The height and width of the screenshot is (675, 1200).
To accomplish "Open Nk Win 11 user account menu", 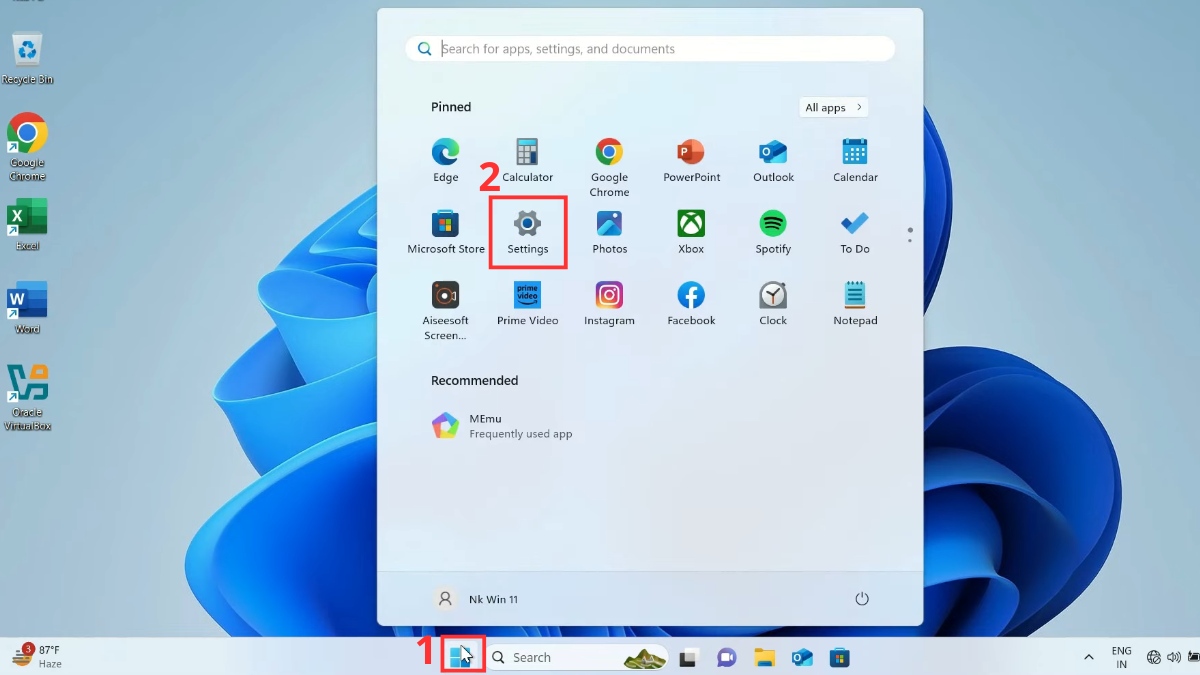I will coord(478,599).
